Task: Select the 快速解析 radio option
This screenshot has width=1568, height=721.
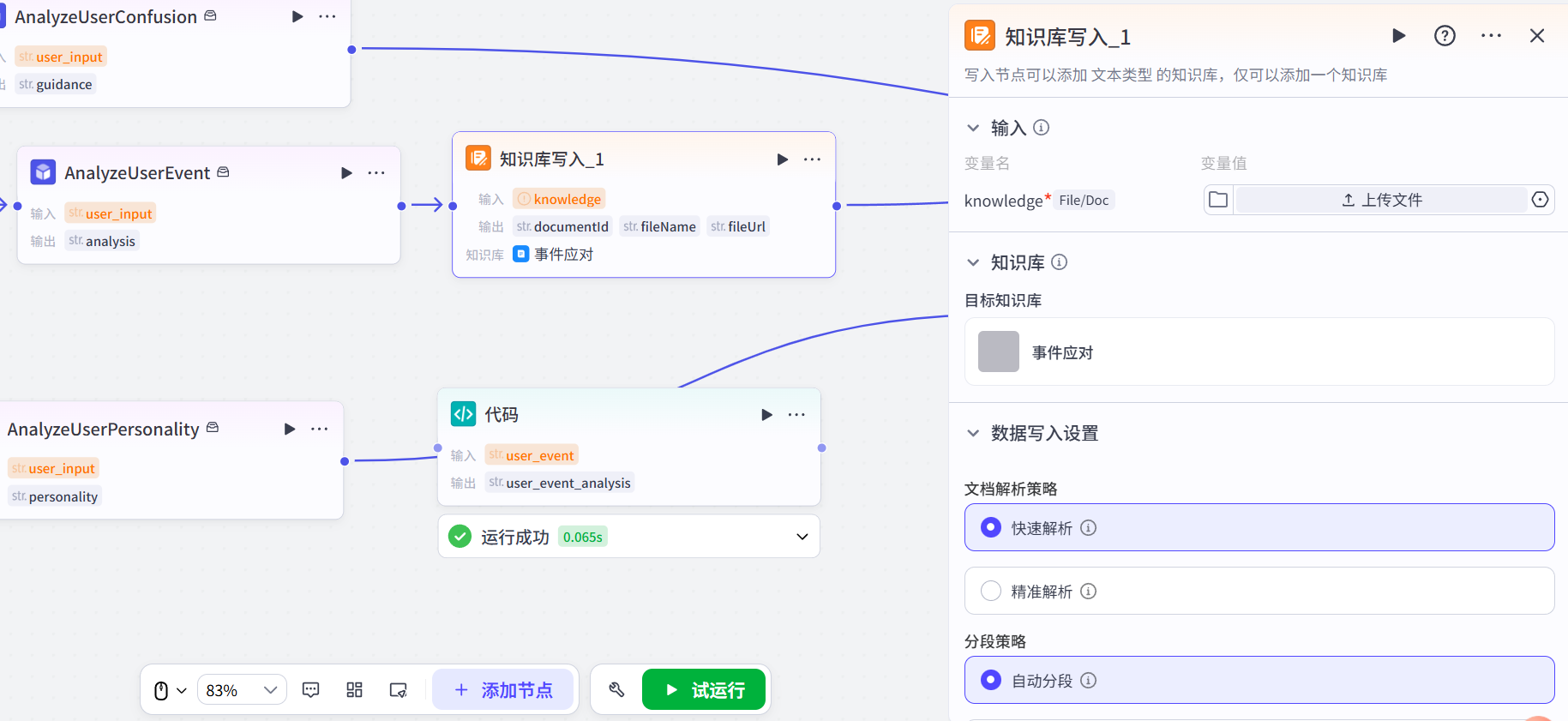Action: click(991, 527)
